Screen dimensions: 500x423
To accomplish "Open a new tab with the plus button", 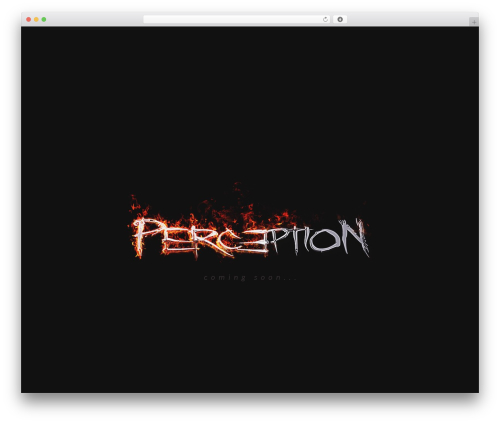I will 474,22.
